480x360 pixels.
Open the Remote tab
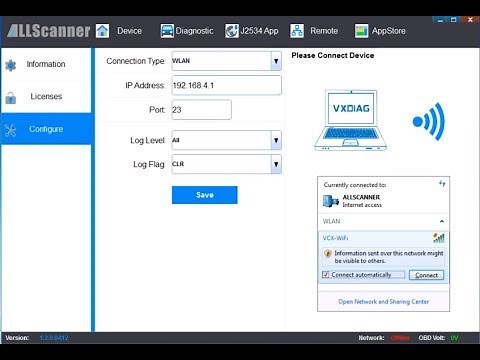click(324, 31)
